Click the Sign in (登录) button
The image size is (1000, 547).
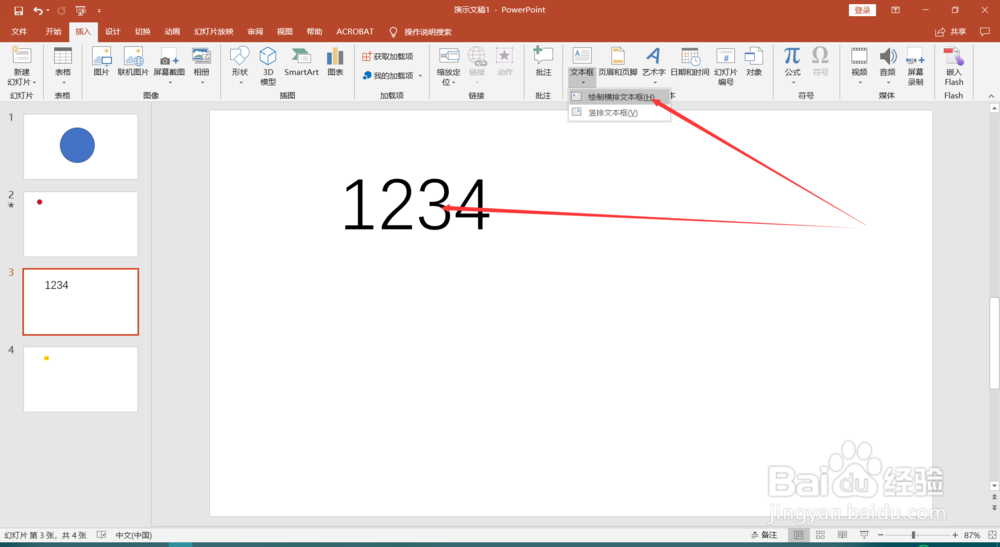coord(862,10)
